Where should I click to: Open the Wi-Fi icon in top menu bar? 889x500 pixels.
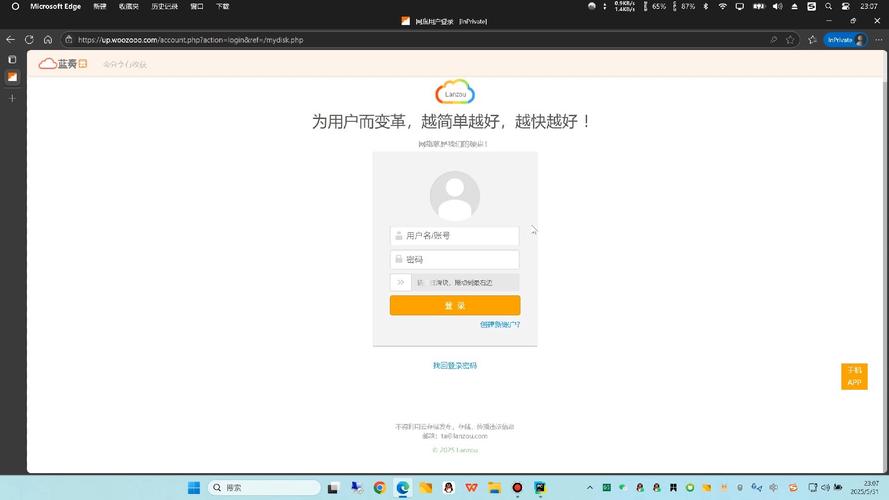coord(722,6)
